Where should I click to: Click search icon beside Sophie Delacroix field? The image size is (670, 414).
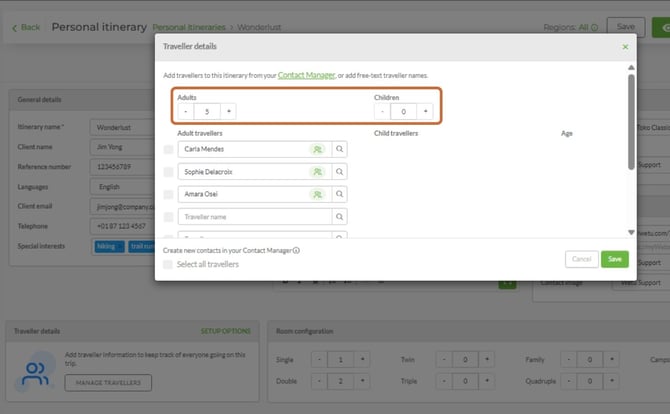[x=339, y=172]
